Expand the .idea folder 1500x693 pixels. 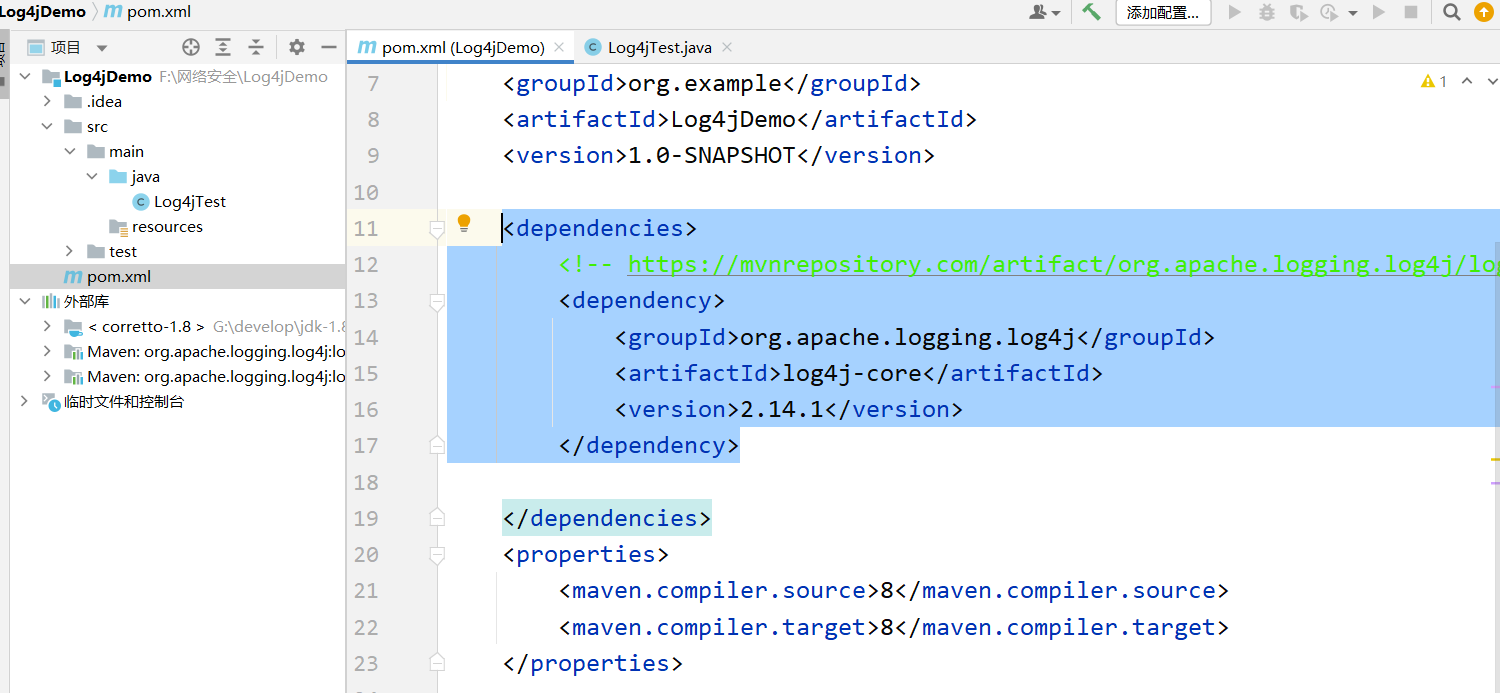tap(47, 101)
